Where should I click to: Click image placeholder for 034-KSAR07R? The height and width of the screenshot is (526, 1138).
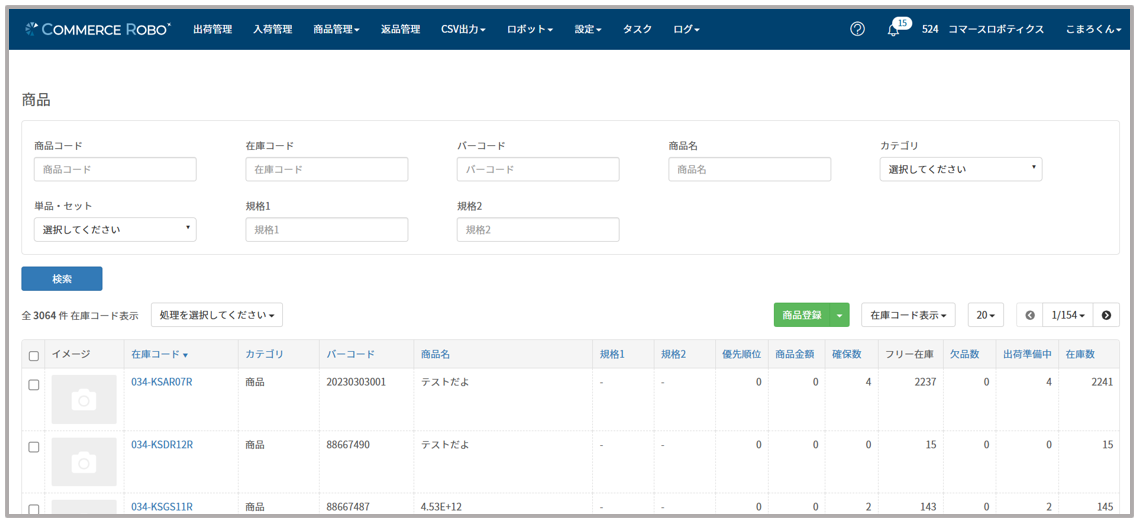[84, 399]
